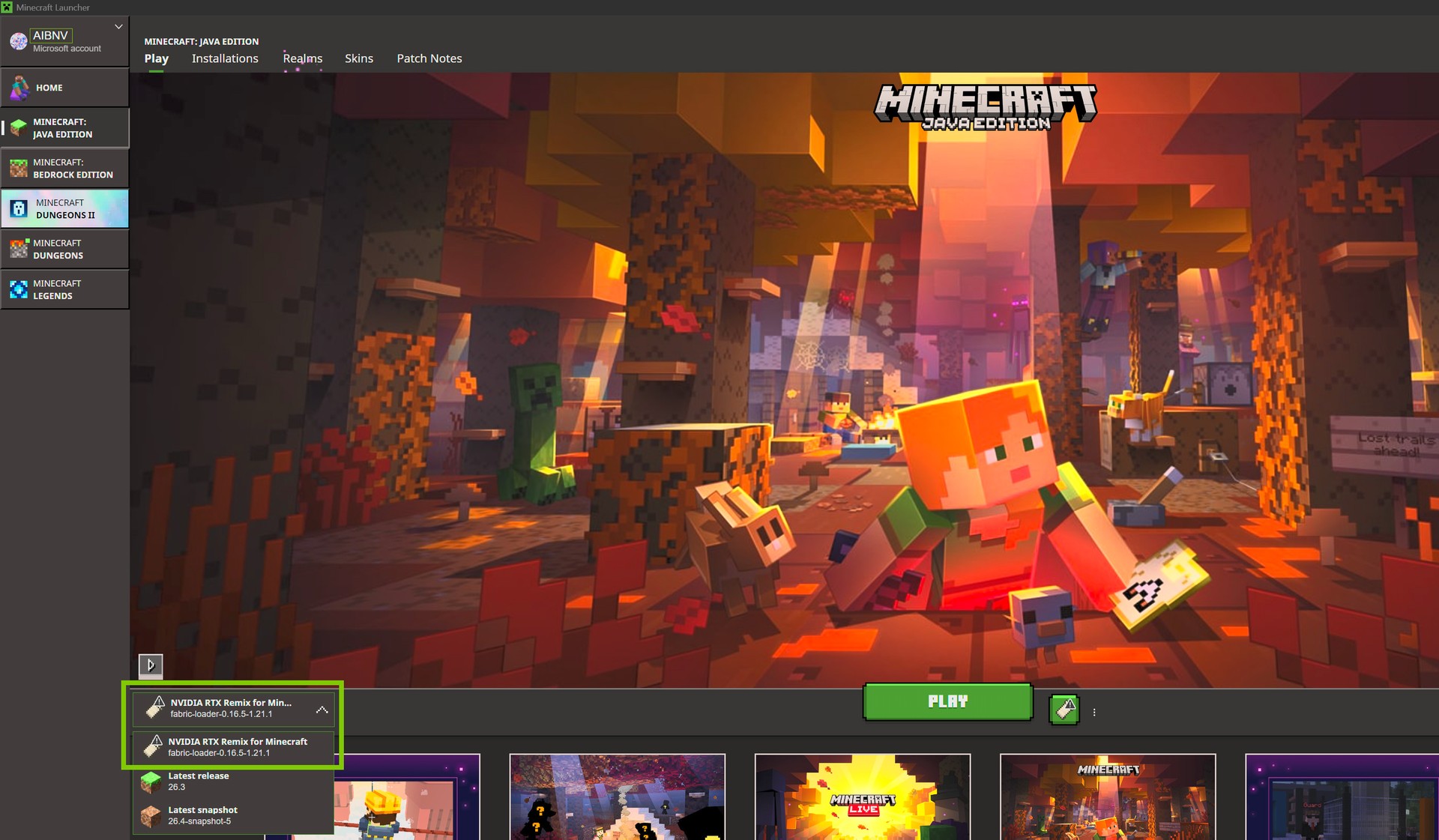The width and height of the screenshot is (1439, 840).
Task: Switch to the Play tab
Action: (x=157, y=58)
